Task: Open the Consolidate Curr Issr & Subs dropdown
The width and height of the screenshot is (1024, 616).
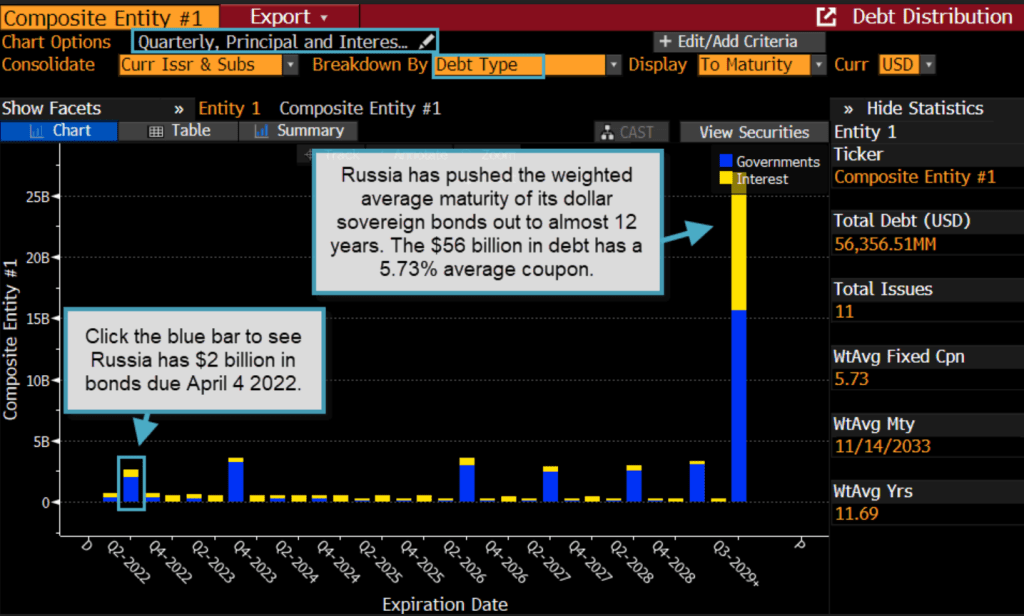Action: 290,65
